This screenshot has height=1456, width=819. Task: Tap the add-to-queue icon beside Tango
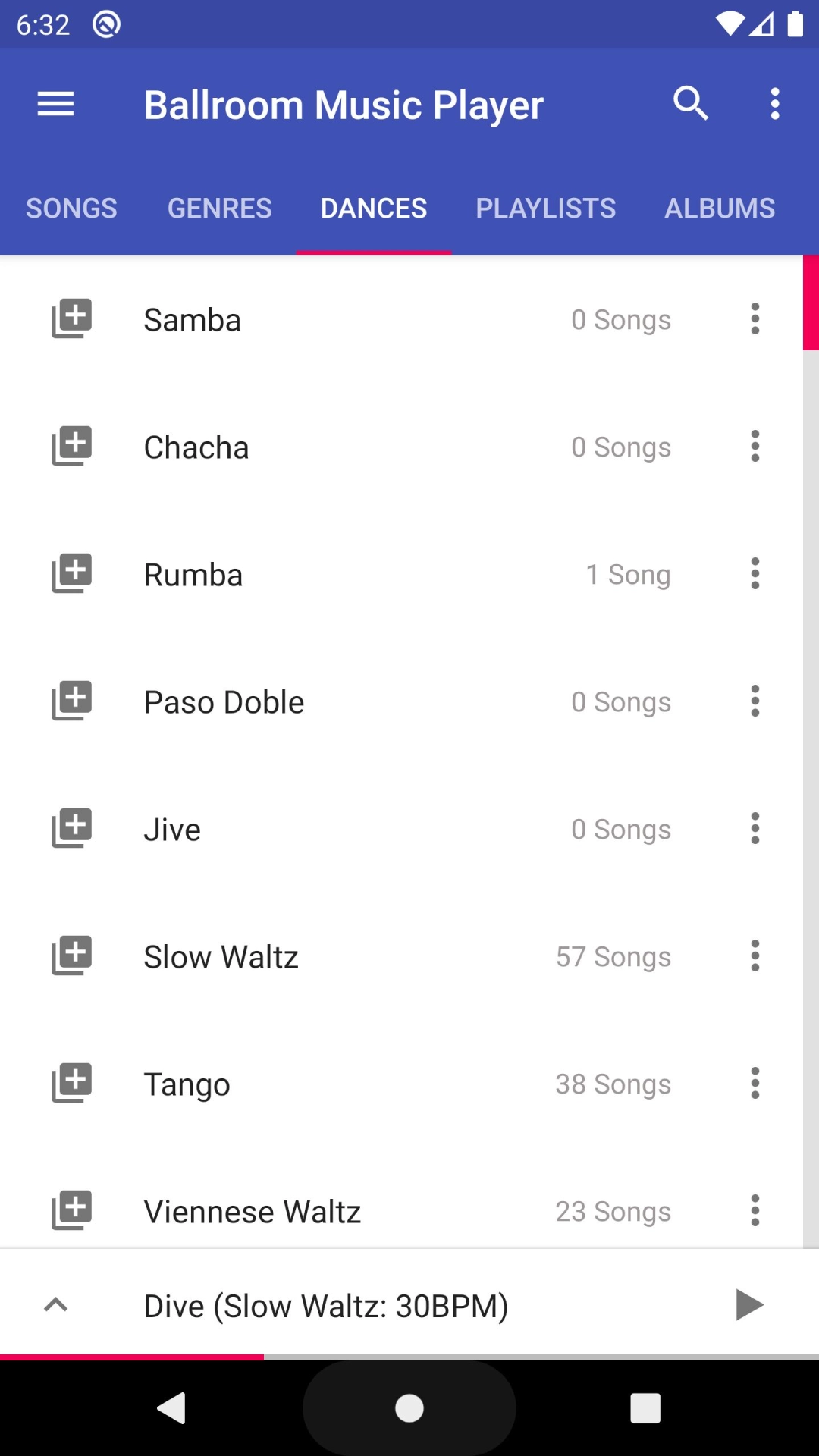point(71,1084)
